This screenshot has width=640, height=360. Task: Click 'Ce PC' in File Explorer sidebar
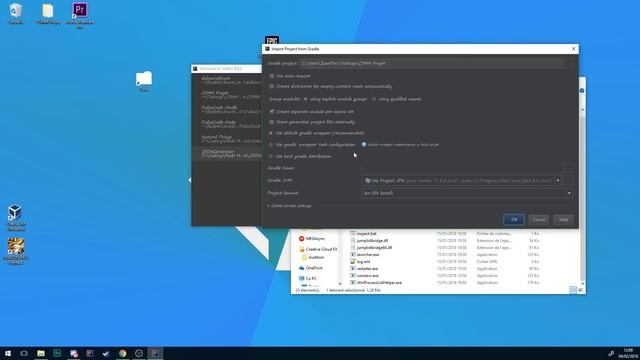tap(308, 279)
